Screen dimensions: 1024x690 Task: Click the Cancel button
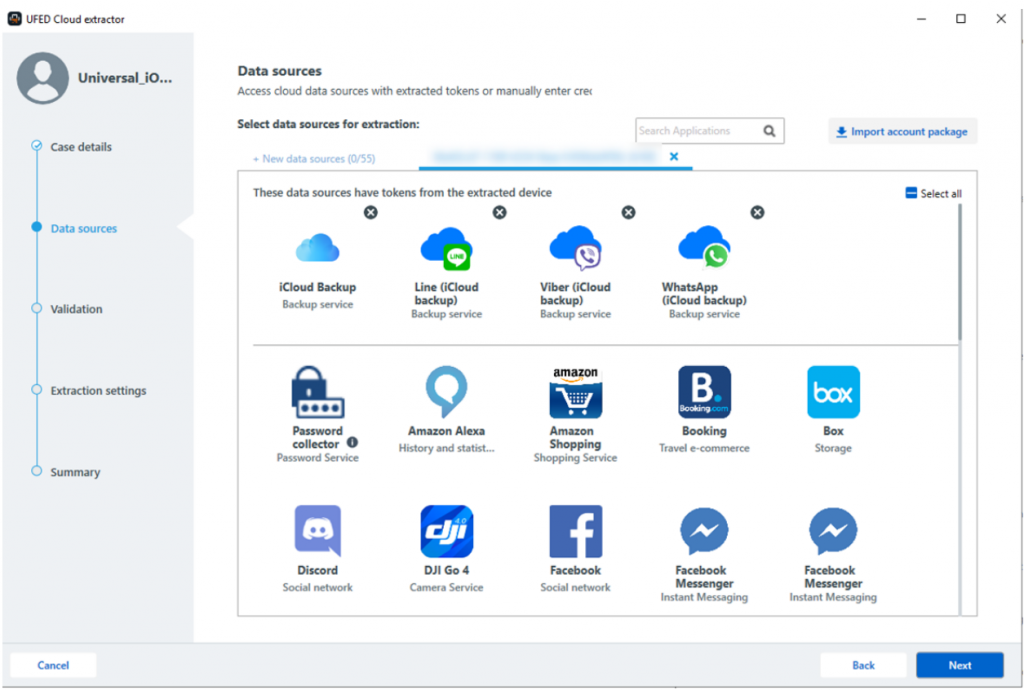(x=53, y=665)
